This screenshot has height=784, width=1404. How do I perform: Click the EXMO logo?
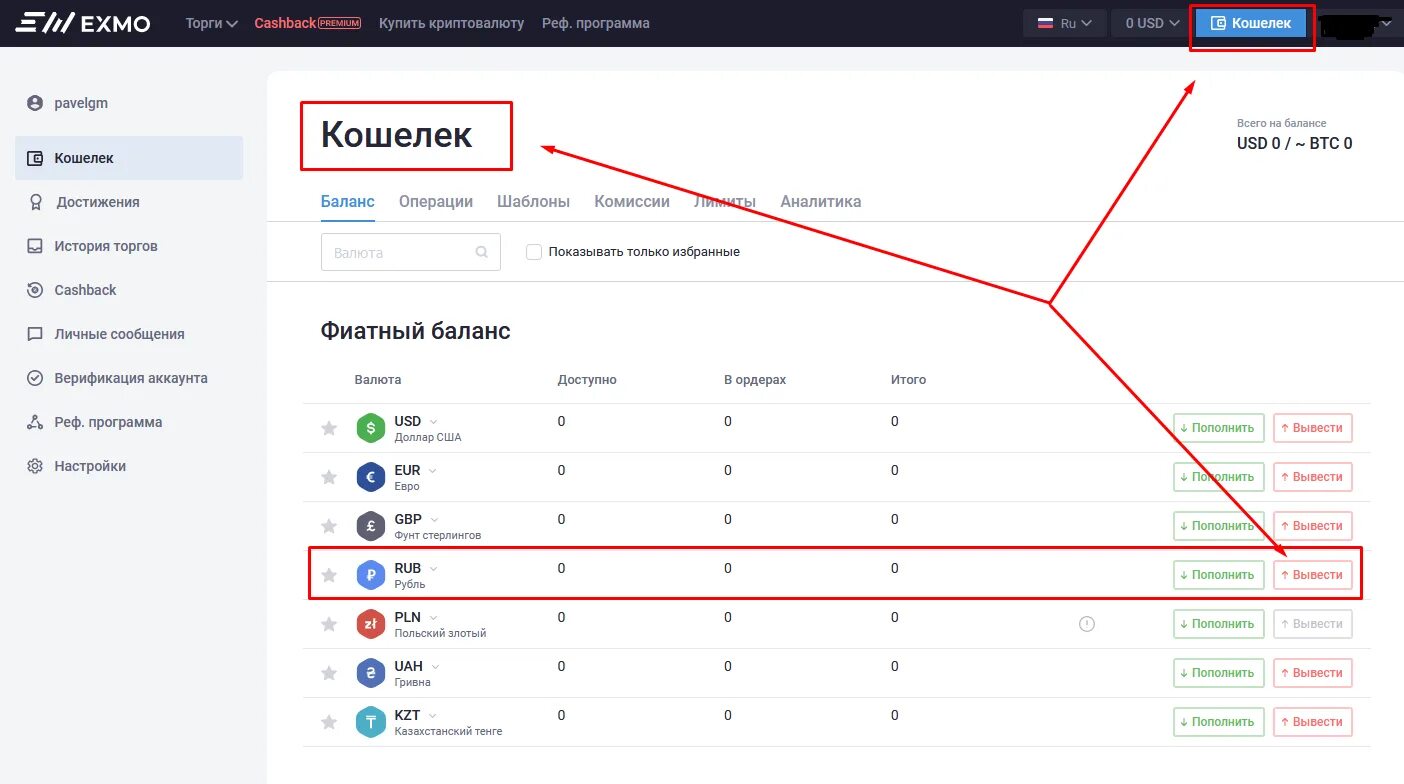point(81,23)
